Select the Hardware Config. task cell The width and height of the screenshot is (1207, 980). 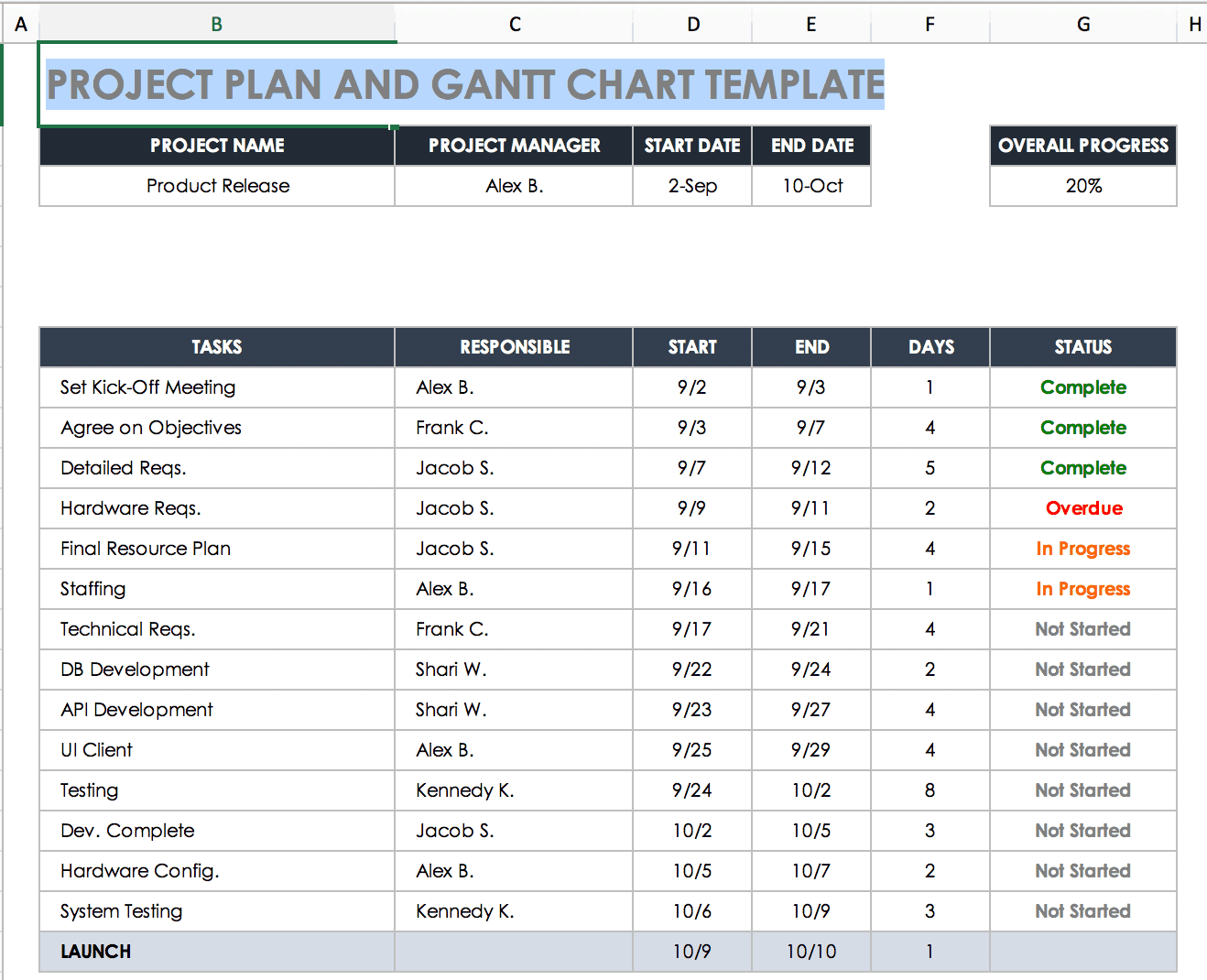tap(217, 871)
